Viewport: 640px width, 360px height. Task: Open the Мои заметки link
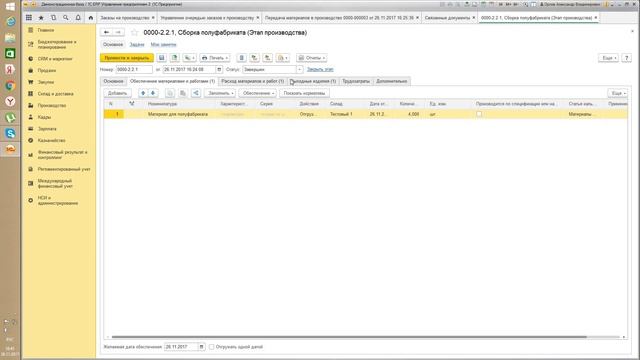pos(164,44)
